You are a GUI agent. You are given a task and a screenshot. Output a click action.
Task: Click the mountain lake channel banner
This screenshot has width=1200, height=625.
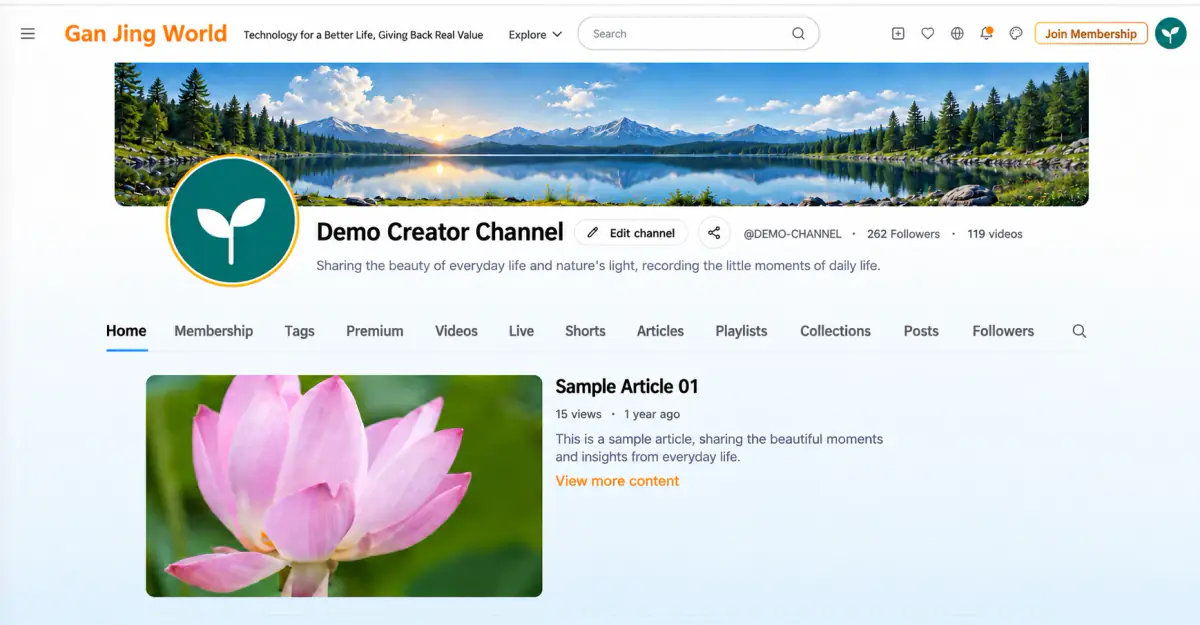(x=601, y=134)
